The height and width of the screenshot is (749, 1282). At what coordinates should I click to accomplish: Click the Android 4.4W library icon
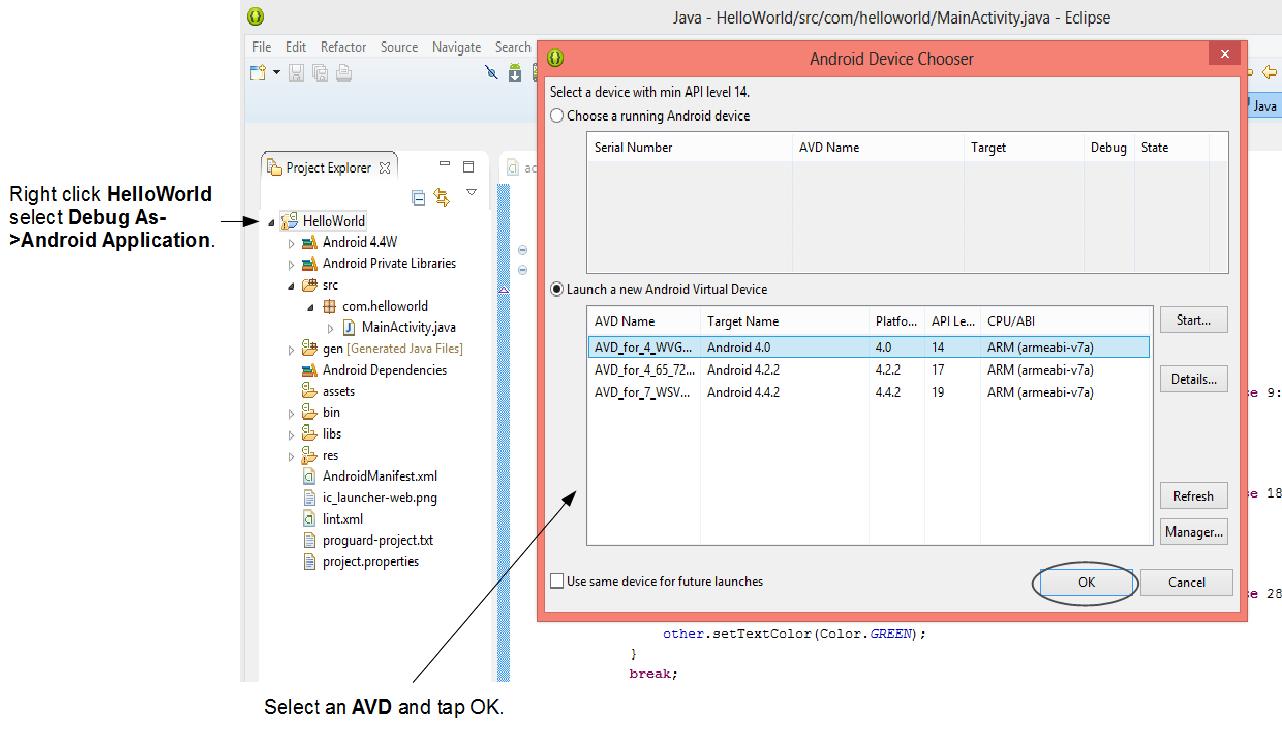310,243
